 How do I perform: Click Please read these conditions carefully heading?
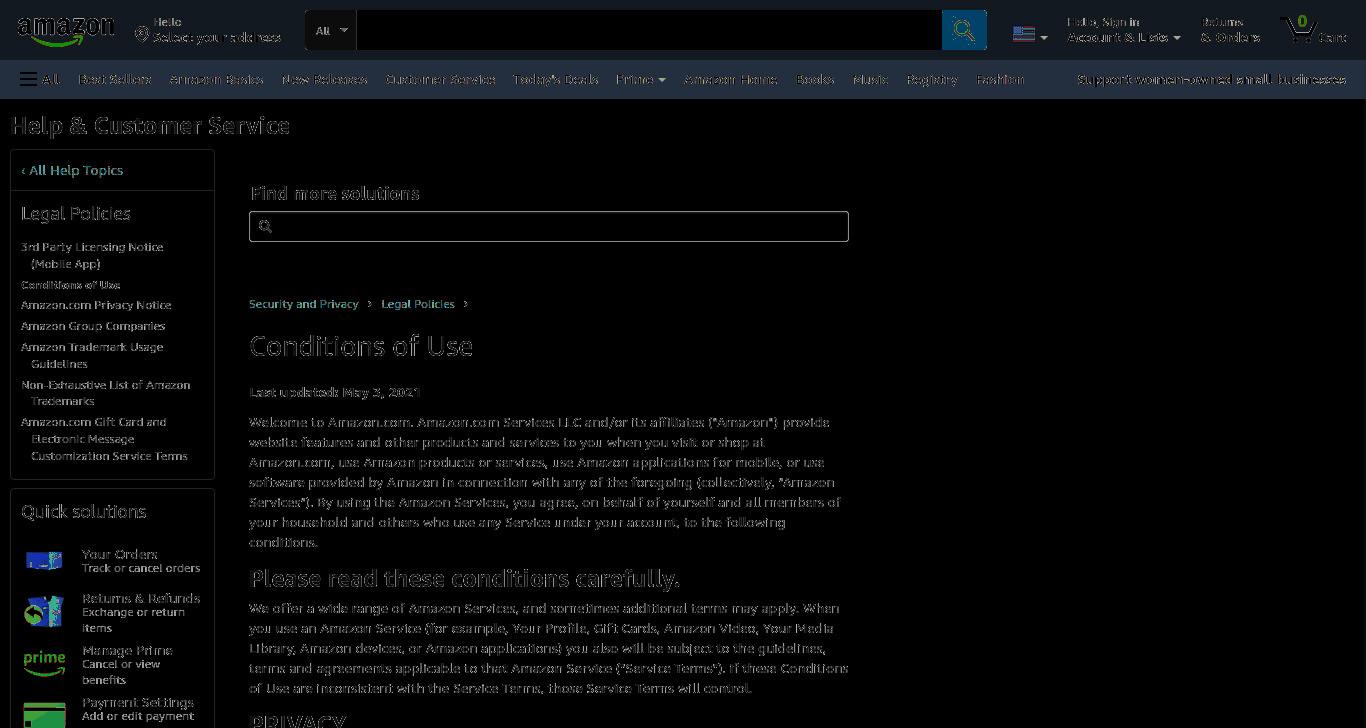[x=464, y=579]
